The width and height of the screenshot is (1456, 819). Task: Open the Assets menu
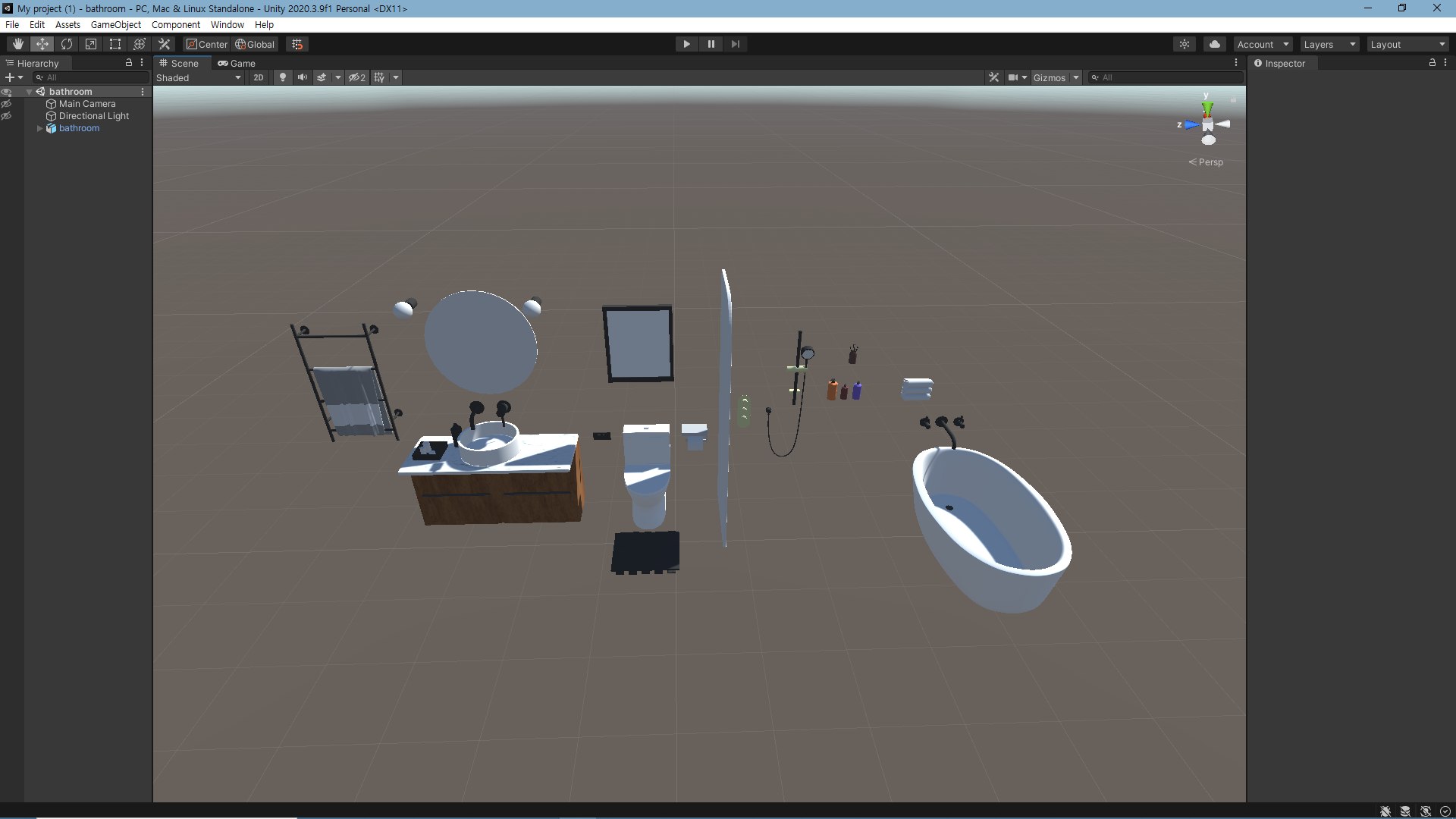pos(67,24)
